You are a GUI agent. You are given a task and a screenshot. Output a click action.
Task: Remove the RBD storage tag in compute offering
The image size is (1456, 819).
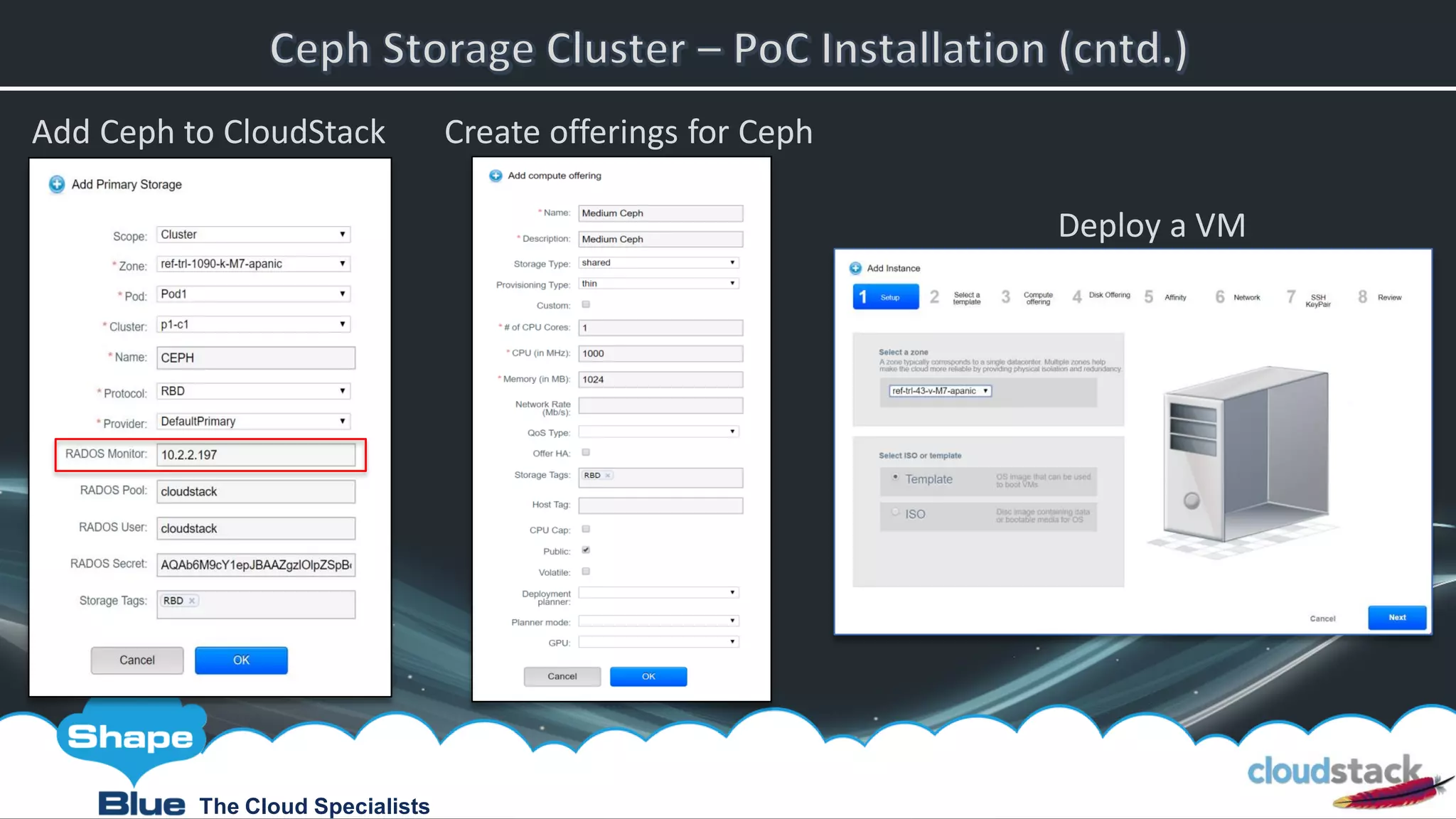click(608, 476)
